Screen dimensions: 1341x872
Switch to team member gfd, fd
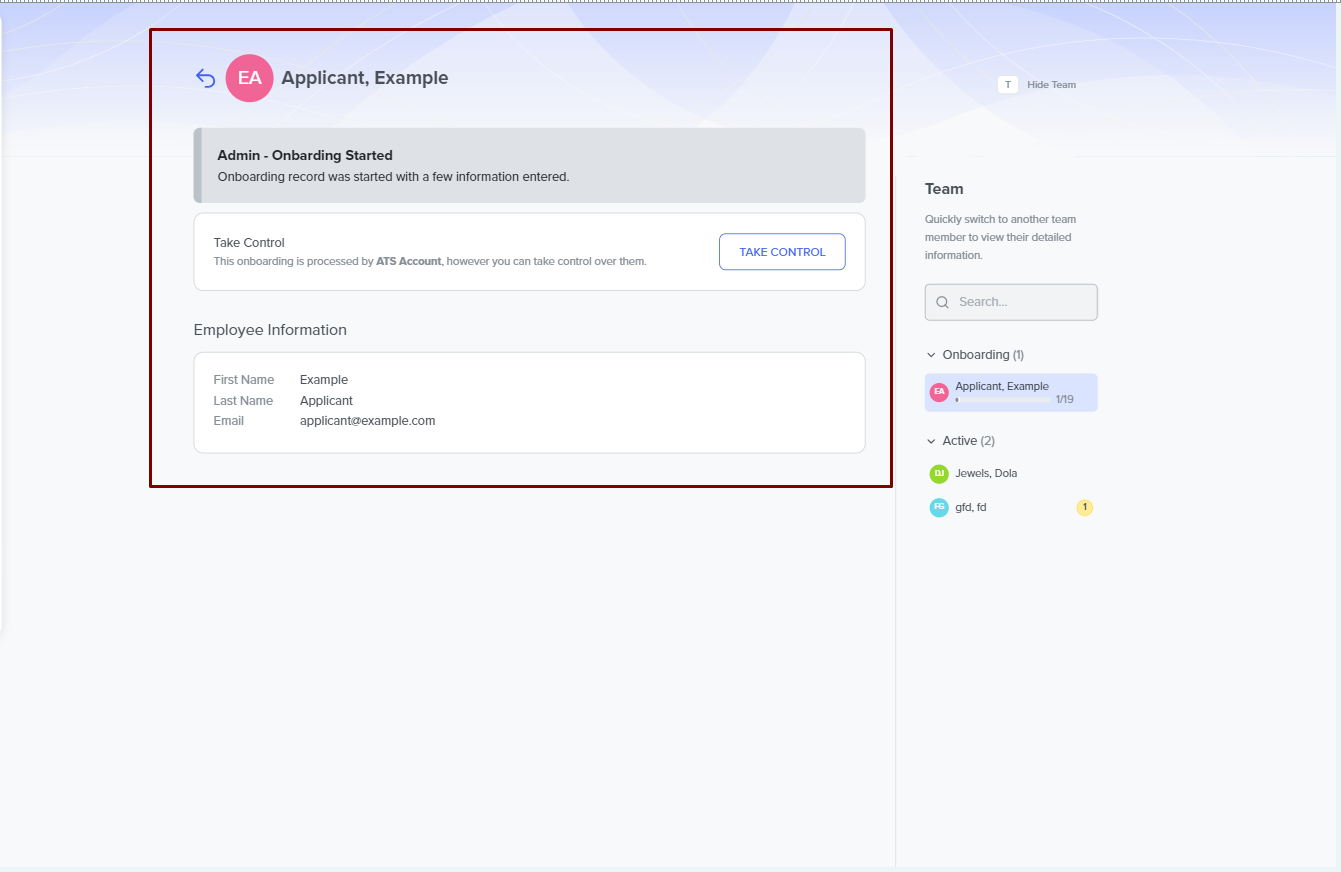[x=971, y=508]
